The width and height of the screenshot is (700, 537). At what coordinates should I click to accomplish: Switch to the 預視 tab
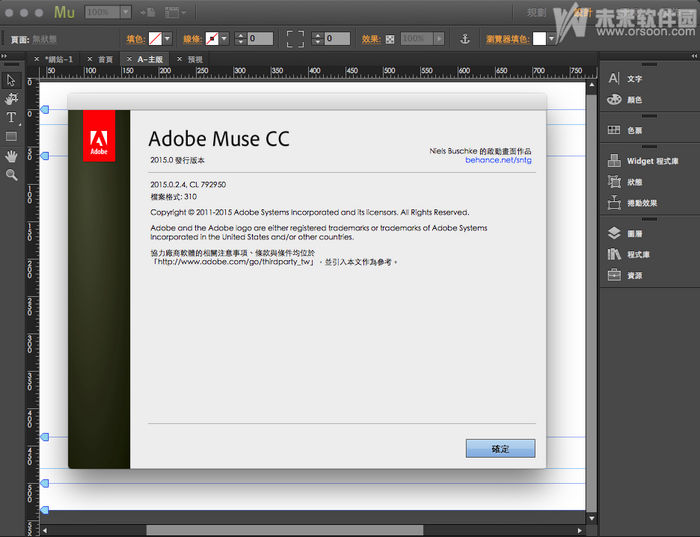(x=195, y=59)
